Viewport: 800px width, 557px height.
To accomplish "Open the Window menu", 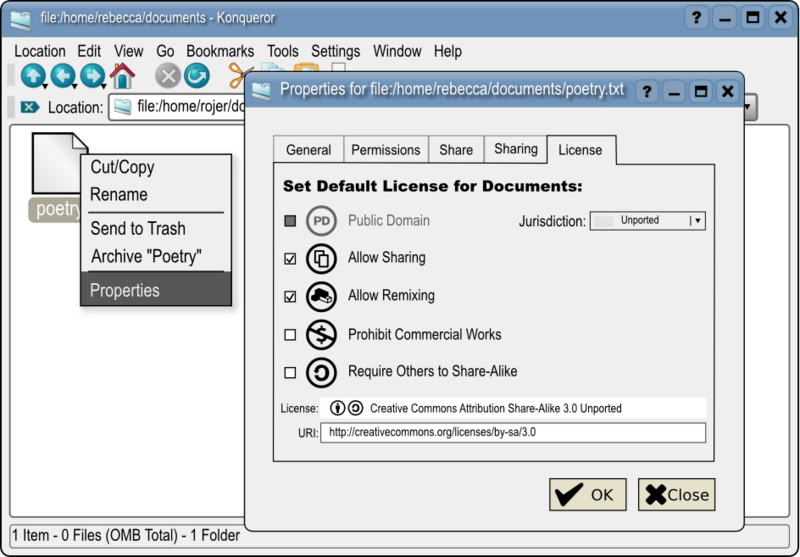I will (397, 52).
